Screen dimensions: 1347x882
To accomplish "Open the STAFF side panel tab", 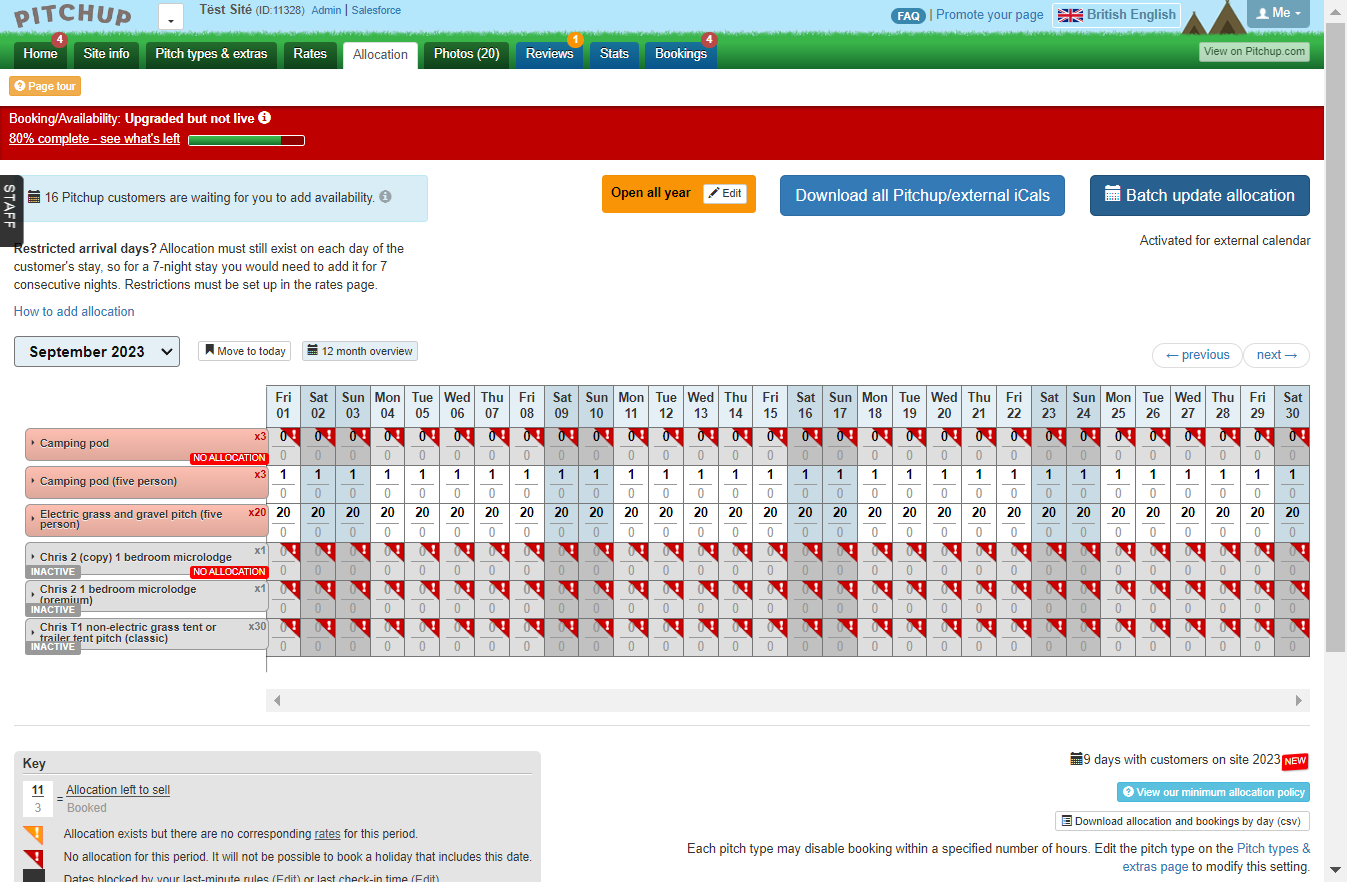I will (11, 211).
